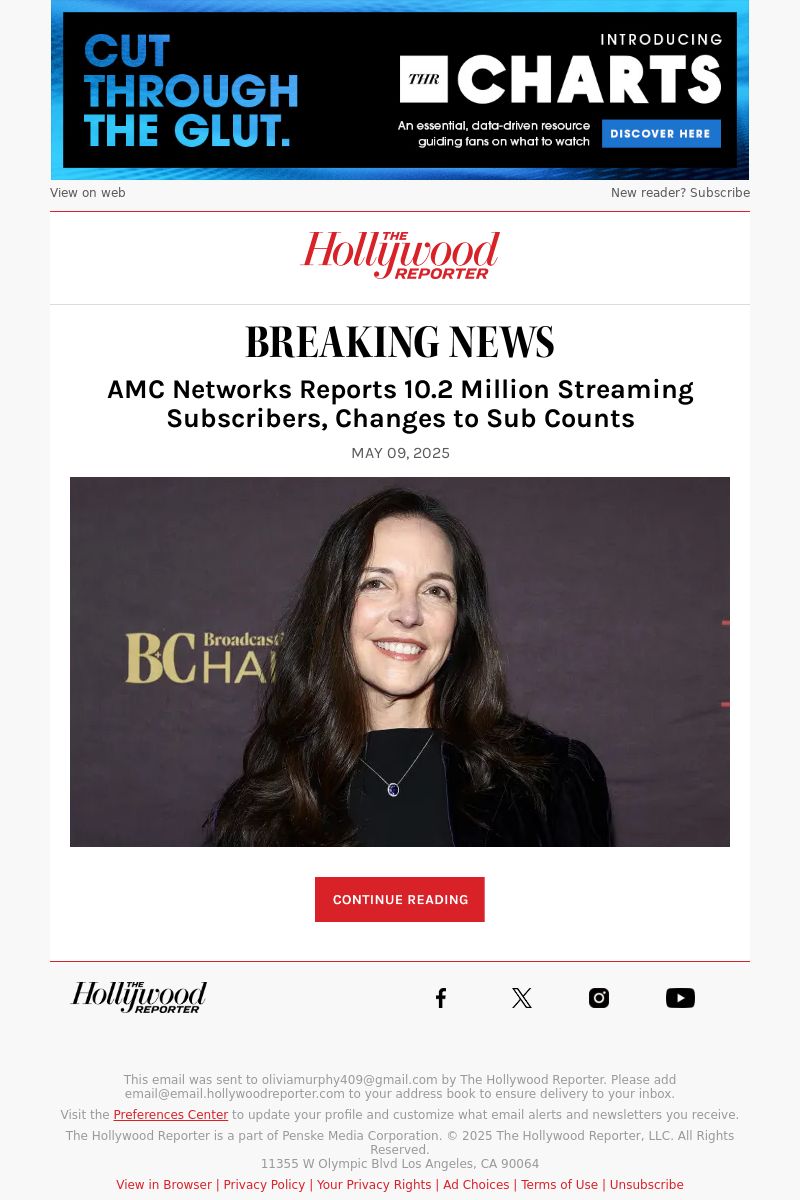The width and height of the screenshot is (800, 1200).
Task: Click the Unsubscribe link
Action: pyautogui.click(x=647, y=1185)
